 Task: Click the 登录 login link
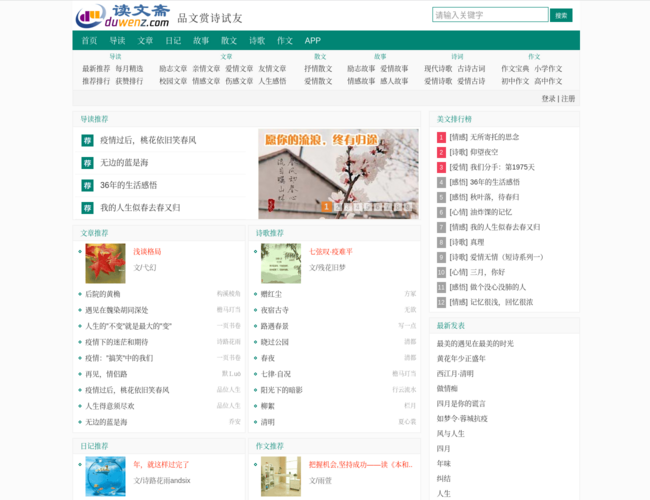coord(548,99)
